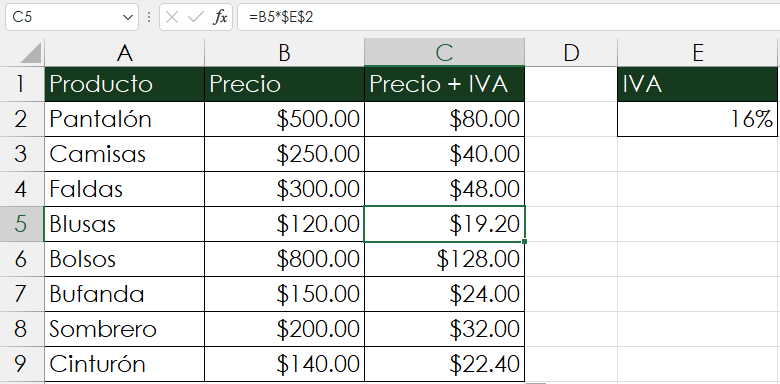Click the Insert Function fx icon
780x384 pixels.
[220, 17]
